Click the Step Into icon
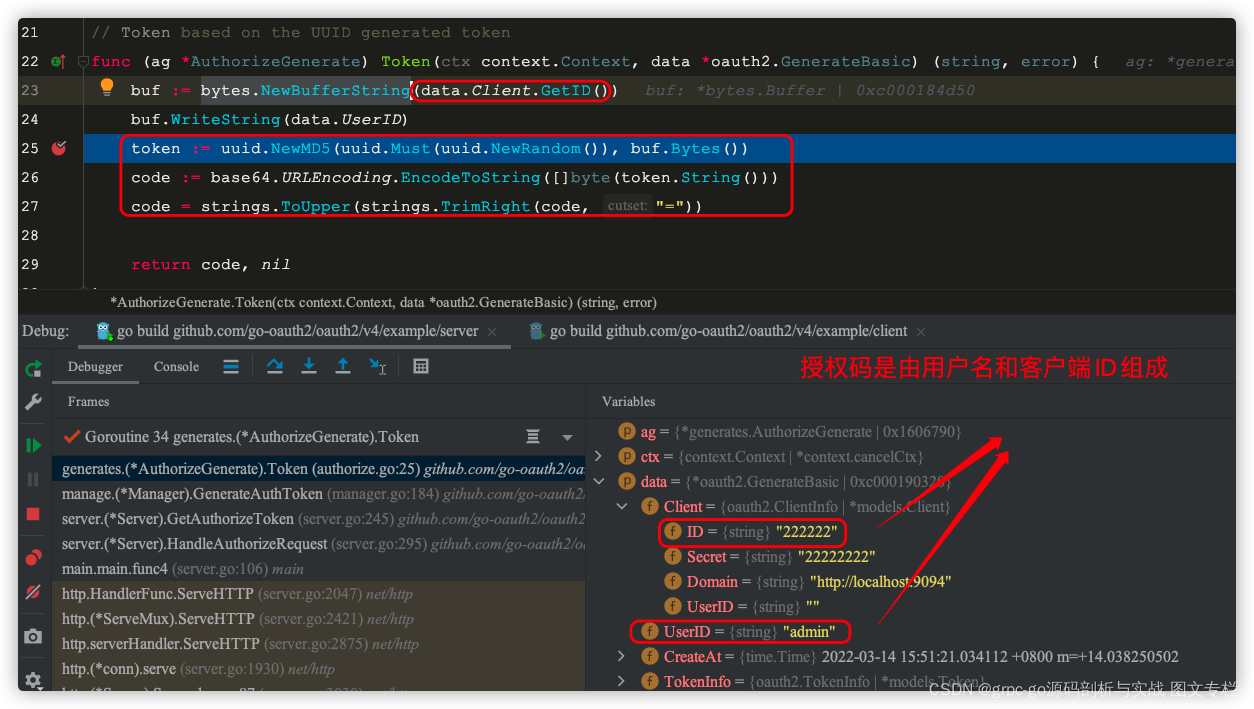Screen dimensions: 1254x709 (x=309, y=367)
